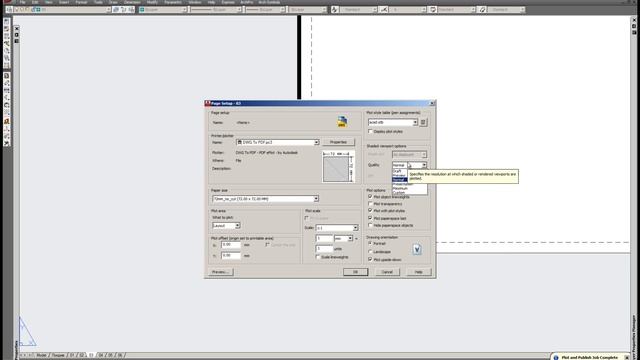Select Normal in the Quality list
640x360 pixels.
tap(399, 180)
